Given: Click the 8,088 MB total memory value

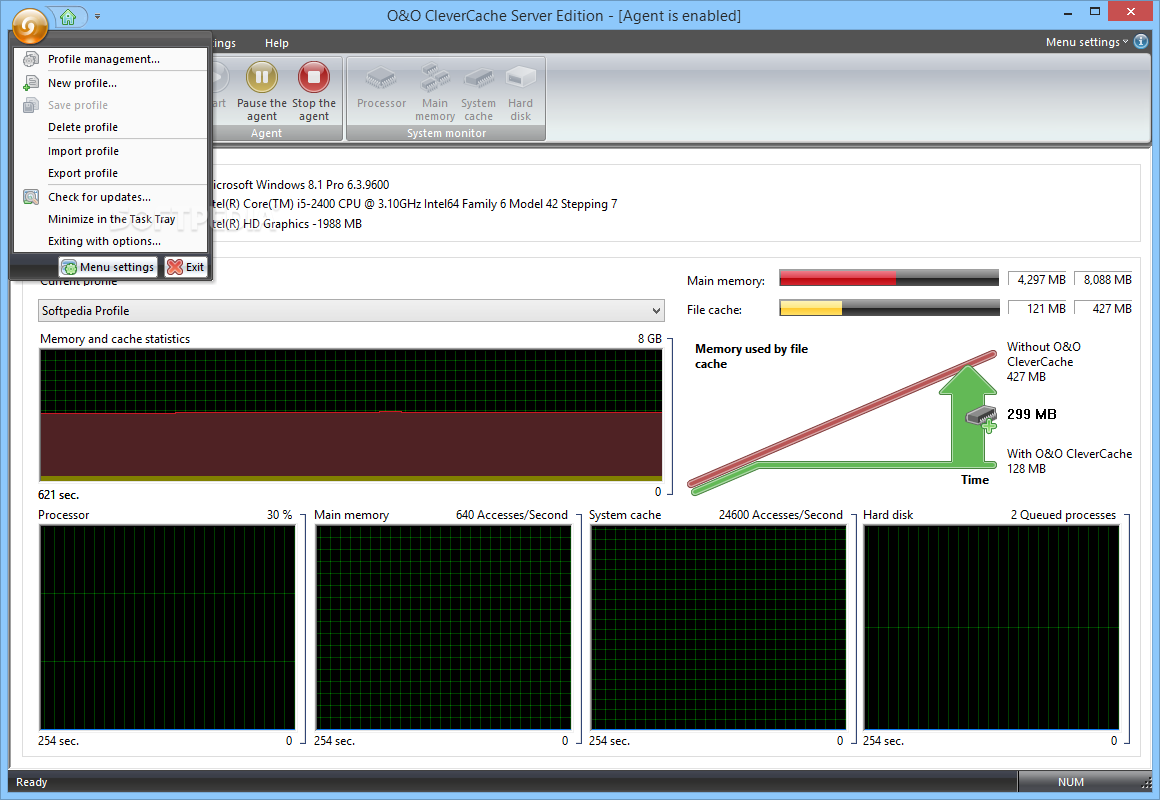Looking at the screenshot, I should coord(1104,280).
